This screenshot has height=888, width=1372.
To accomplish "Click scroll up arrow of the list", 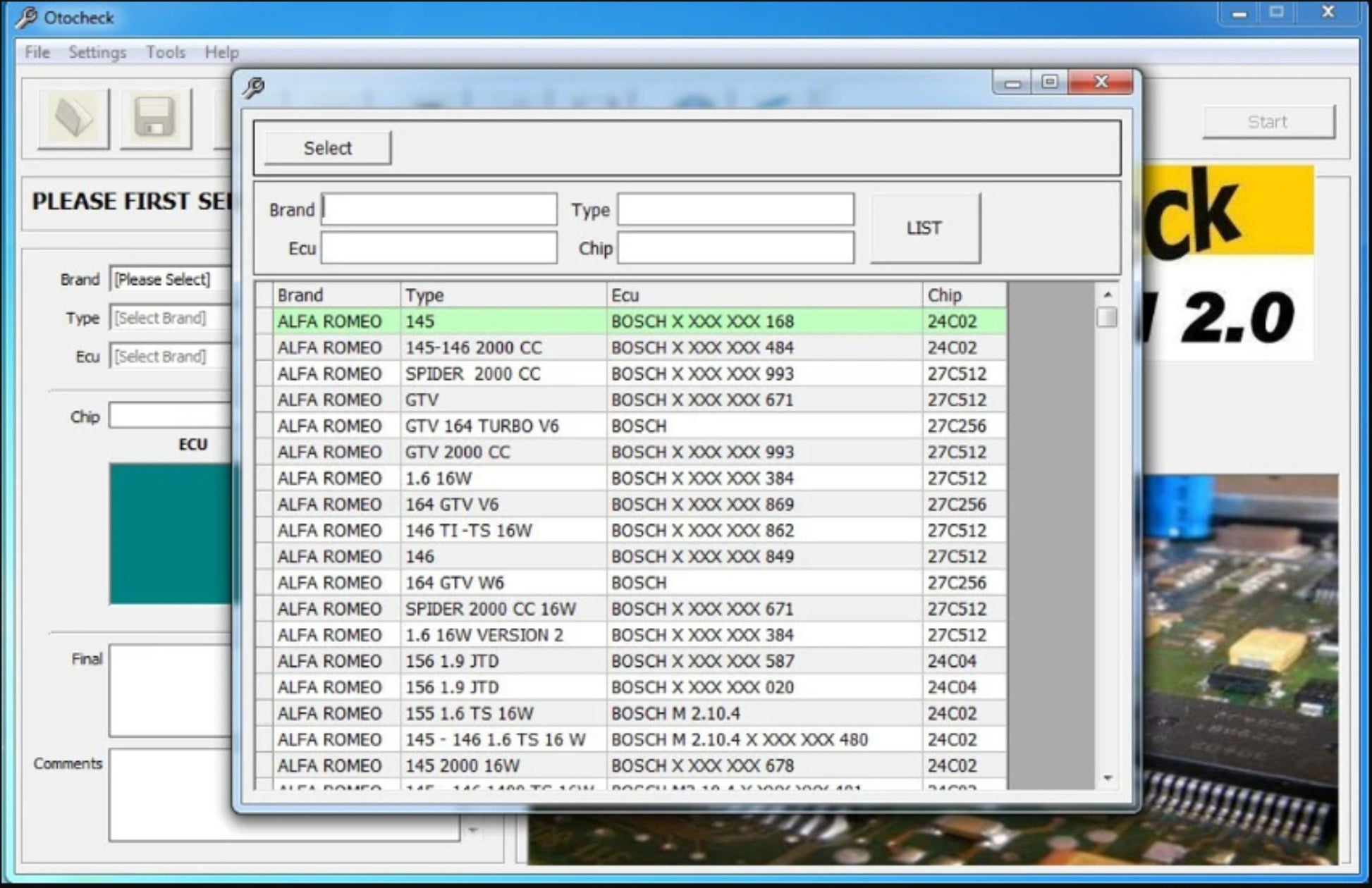I will 1107,294.
